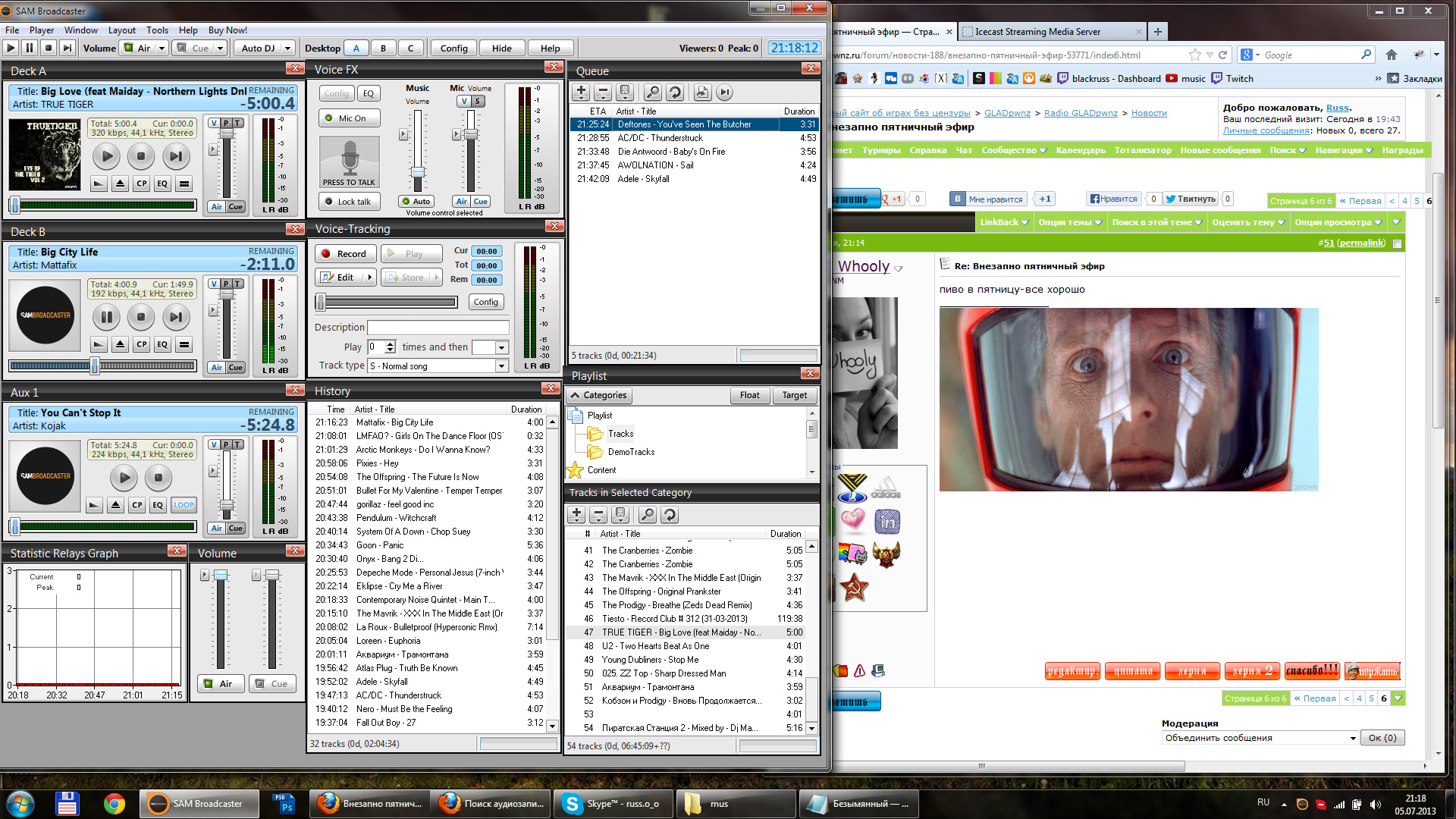
Task: Switch to Desktop B tab
Action: [x=383, y=49]
